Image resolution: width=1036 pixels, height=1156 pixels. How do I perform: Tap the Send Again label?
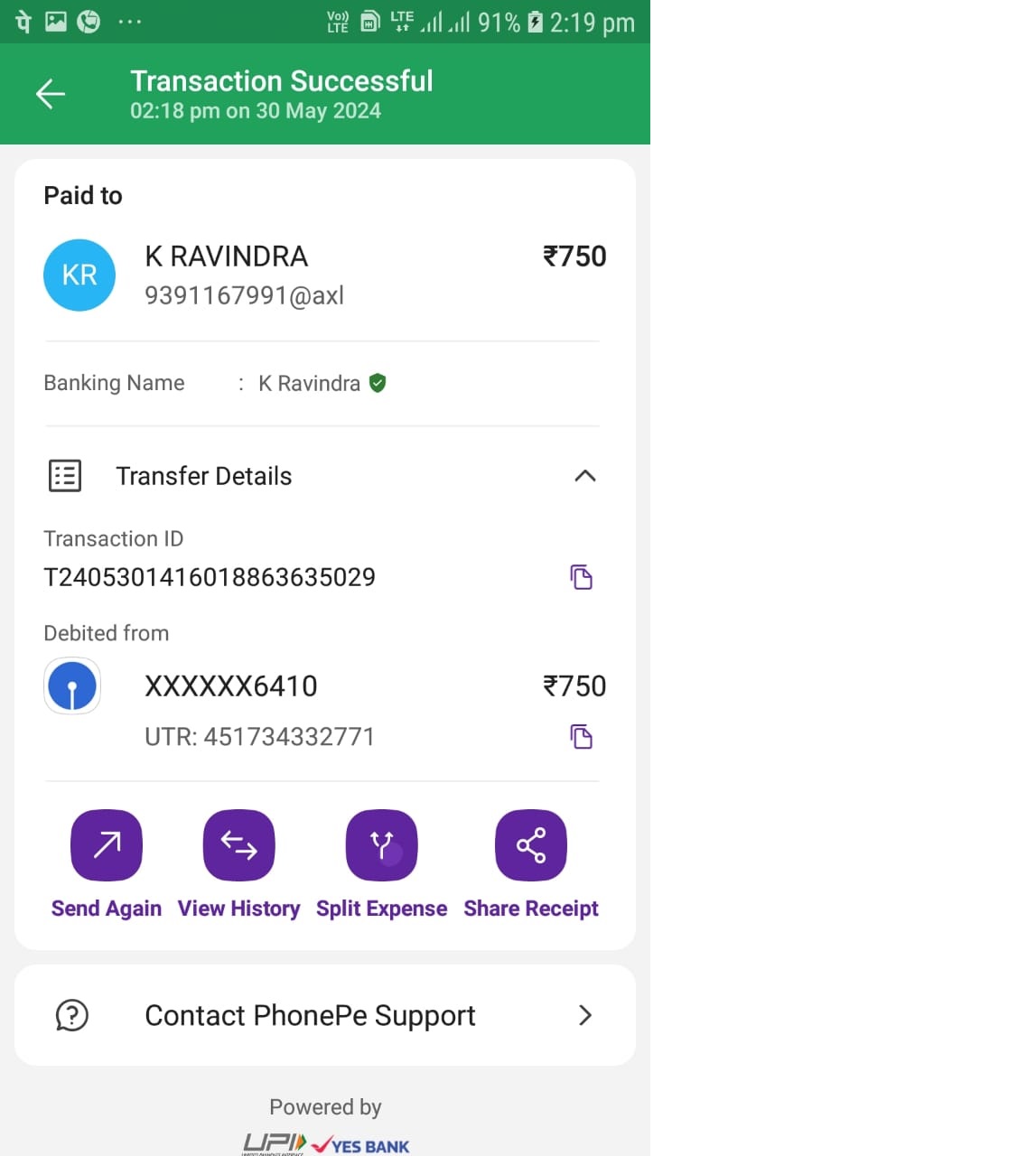[x=107, y=909]
